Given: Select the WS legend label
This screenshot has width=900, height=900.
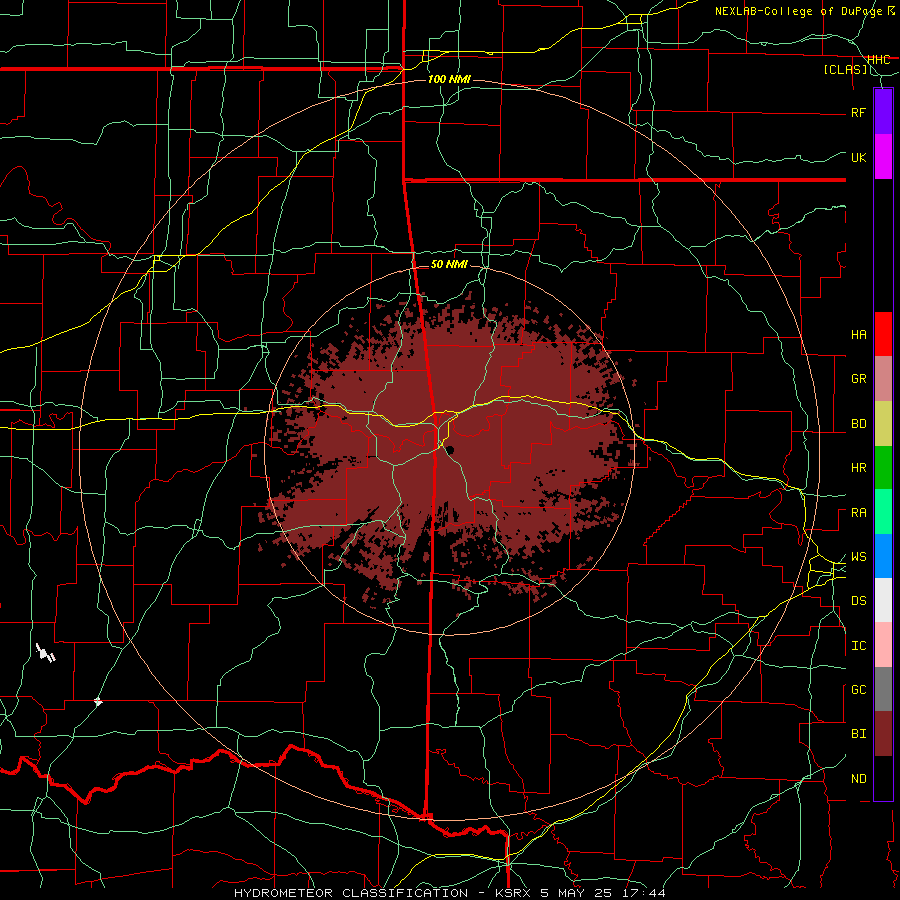Looking at the screenshot, I should pos(859,557).
